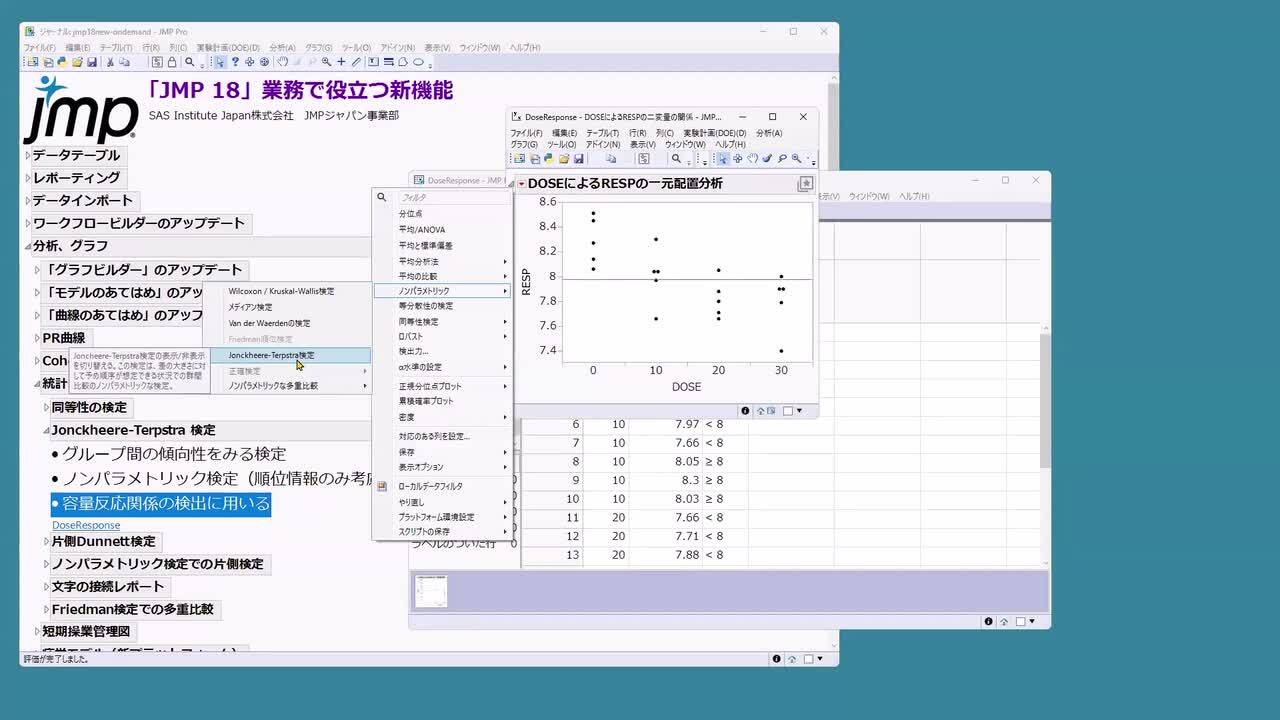Click the save disk icon in journal toolbar
Viewport: 1280px width, 720px height.
[92, 62]
